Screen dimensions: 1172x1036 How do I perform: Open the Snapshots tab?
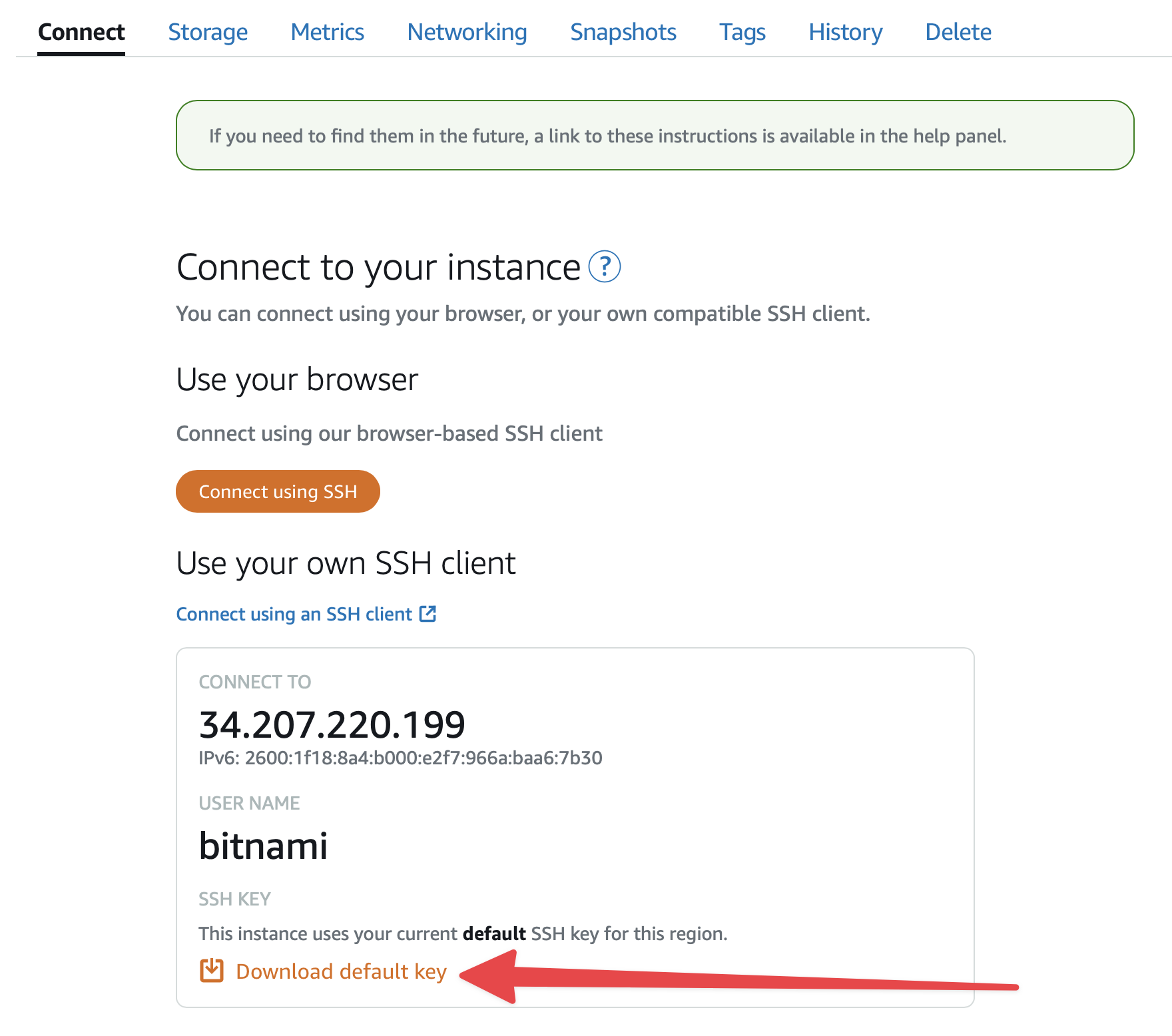[x=623, y=32]
